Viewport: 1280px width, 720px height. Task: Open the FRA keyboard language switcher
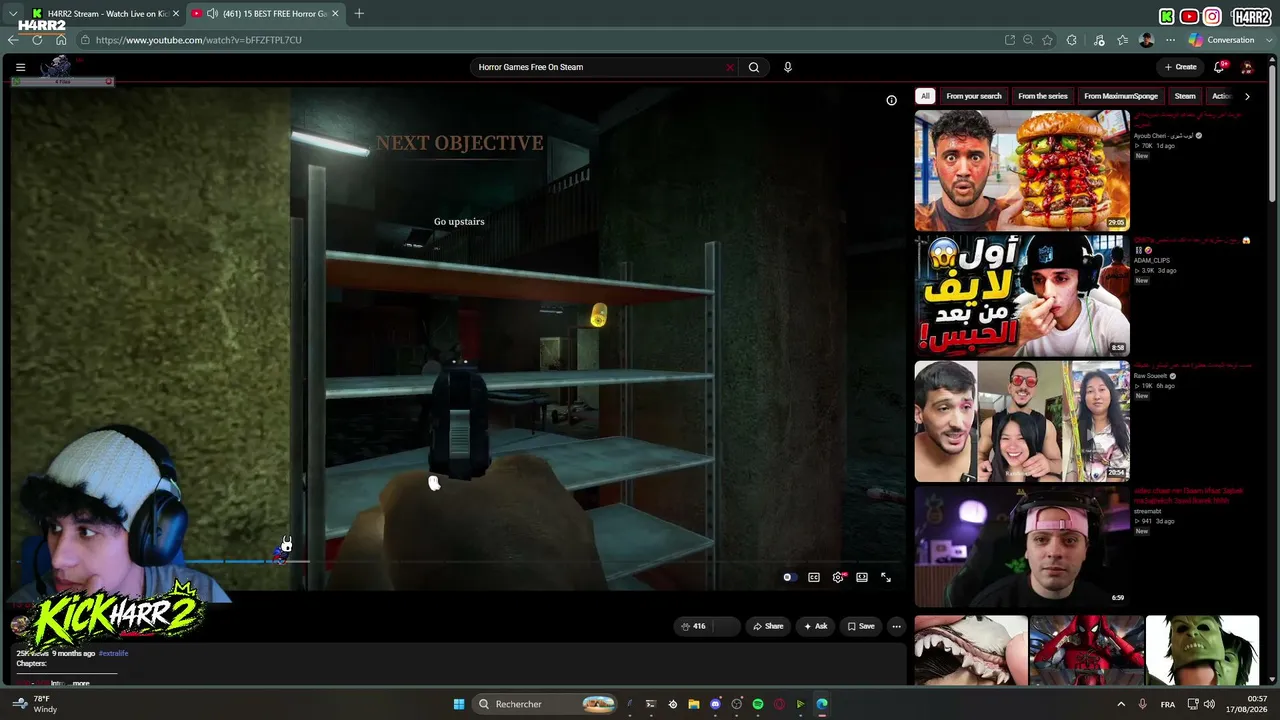(1168, 704)
